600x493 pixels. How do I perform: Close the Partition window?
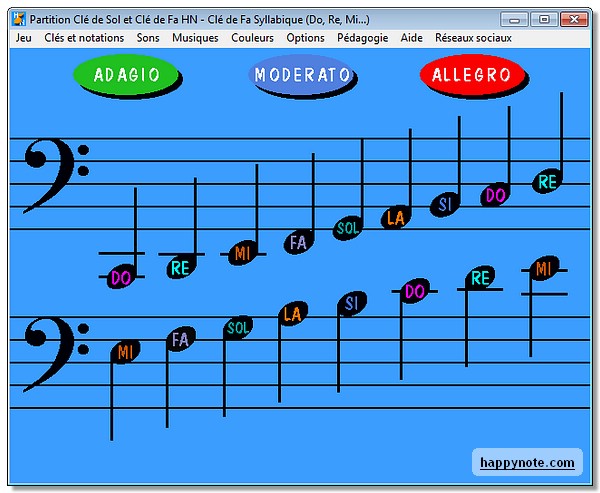574,19
